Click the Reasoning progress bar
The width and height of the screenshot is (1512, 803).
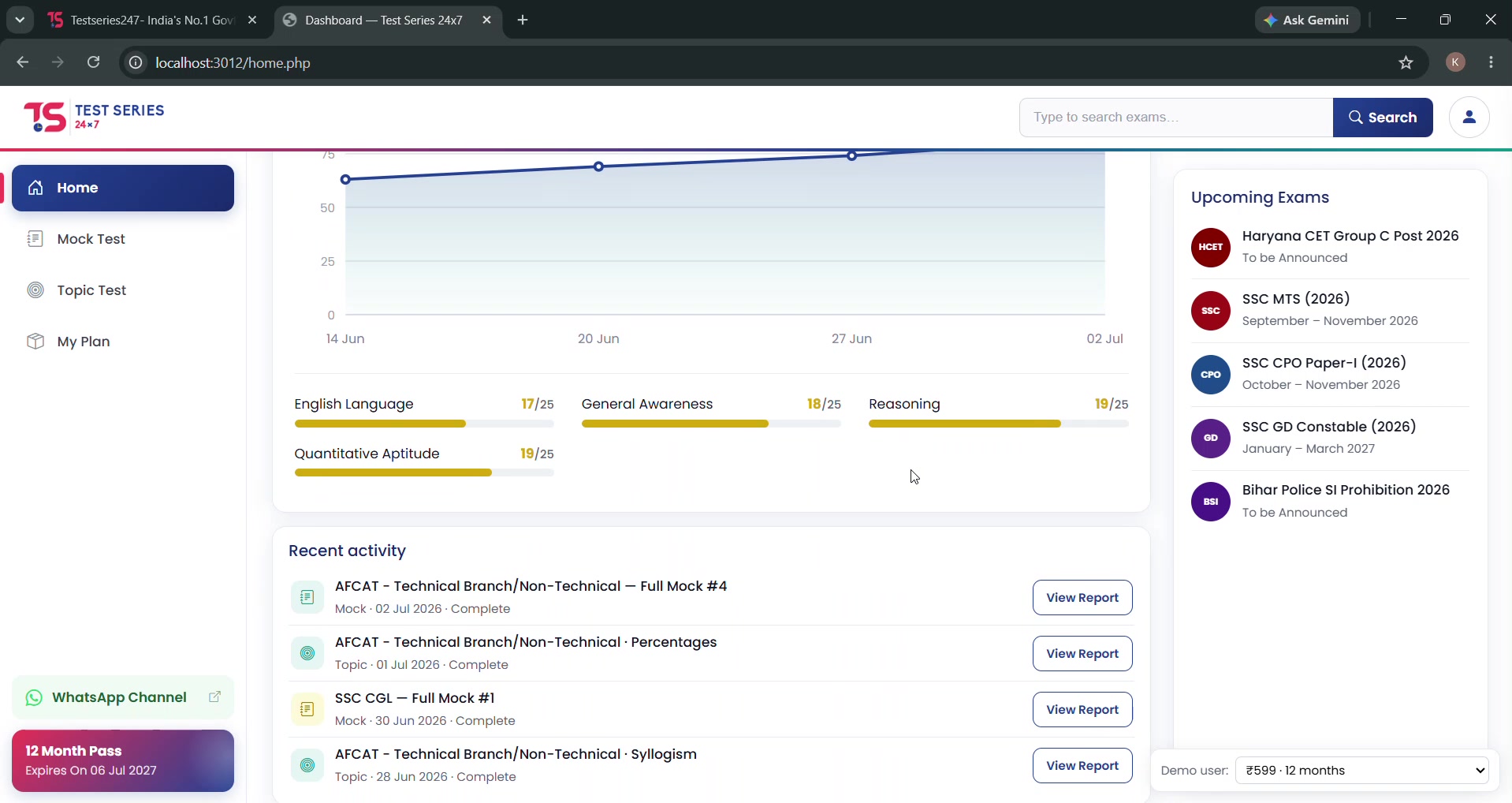click(x=999, y=424)
